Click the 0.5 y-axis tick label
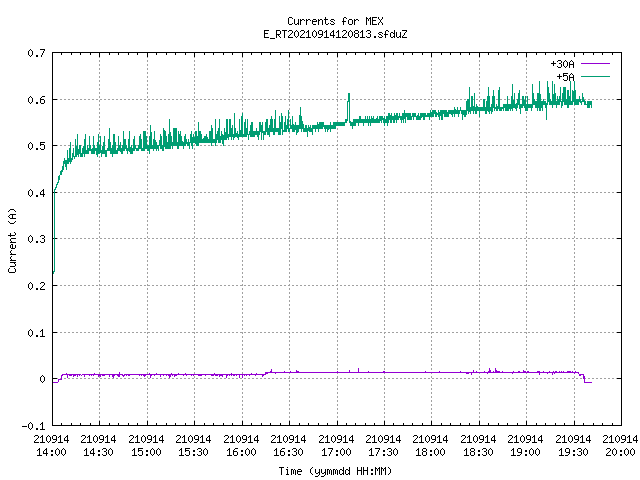This screenshot has width=640, height=480. 36,146
